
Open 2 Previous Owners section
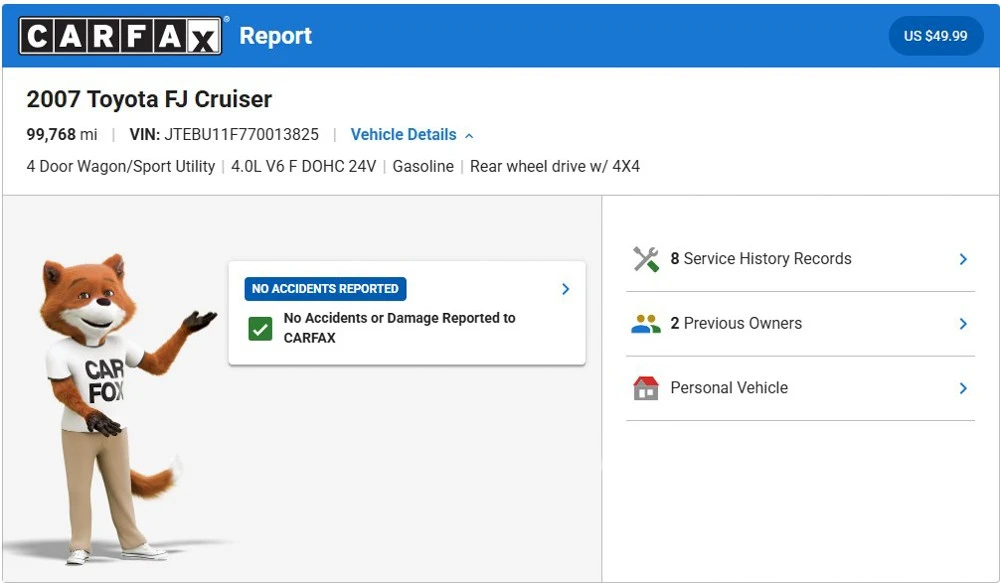pyautogui.click(x=800, y=324)
